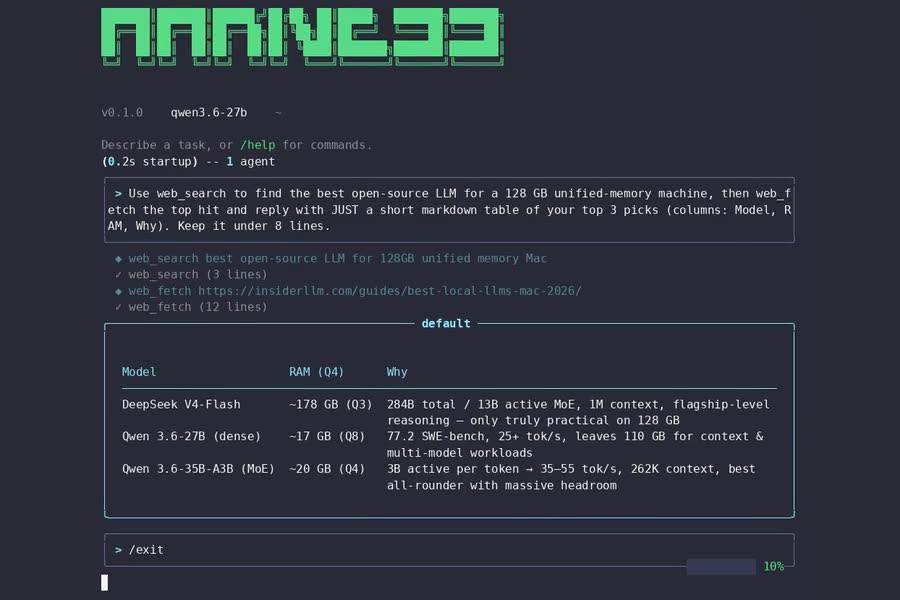Click the /exit command input box
The width and height of the screenshot is (900, 600).
click(x=449, y=550)
